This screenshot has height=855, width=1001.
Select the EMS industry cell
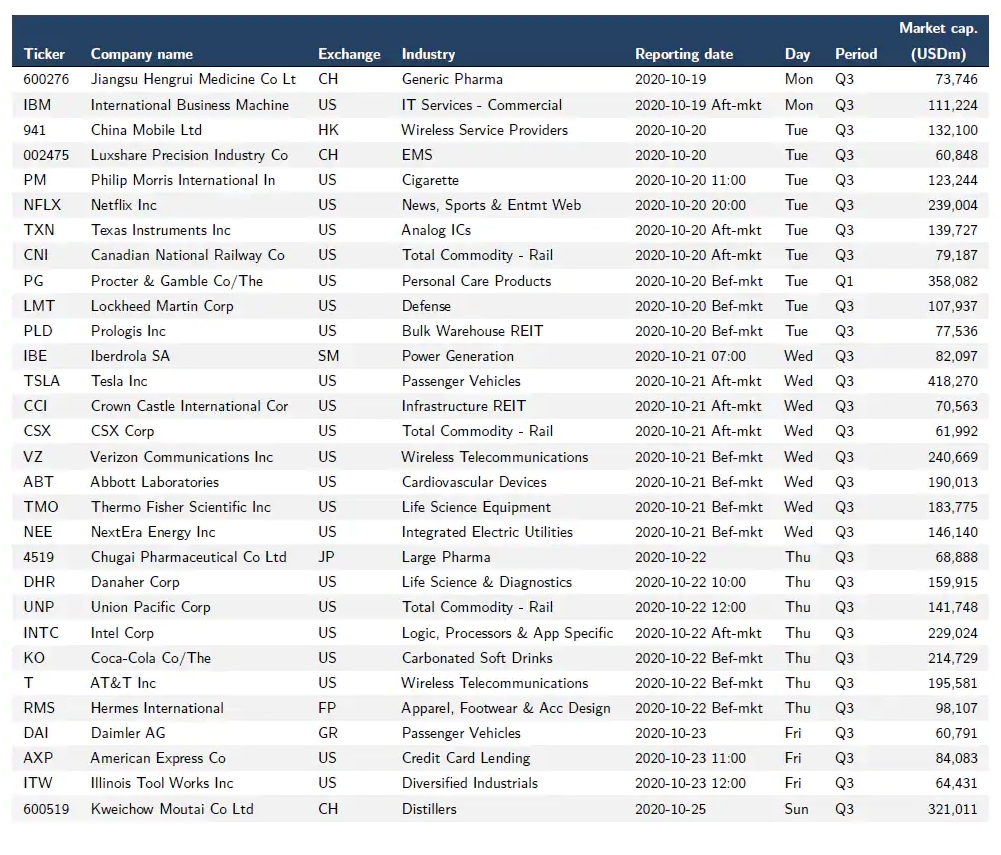point(417,155)
